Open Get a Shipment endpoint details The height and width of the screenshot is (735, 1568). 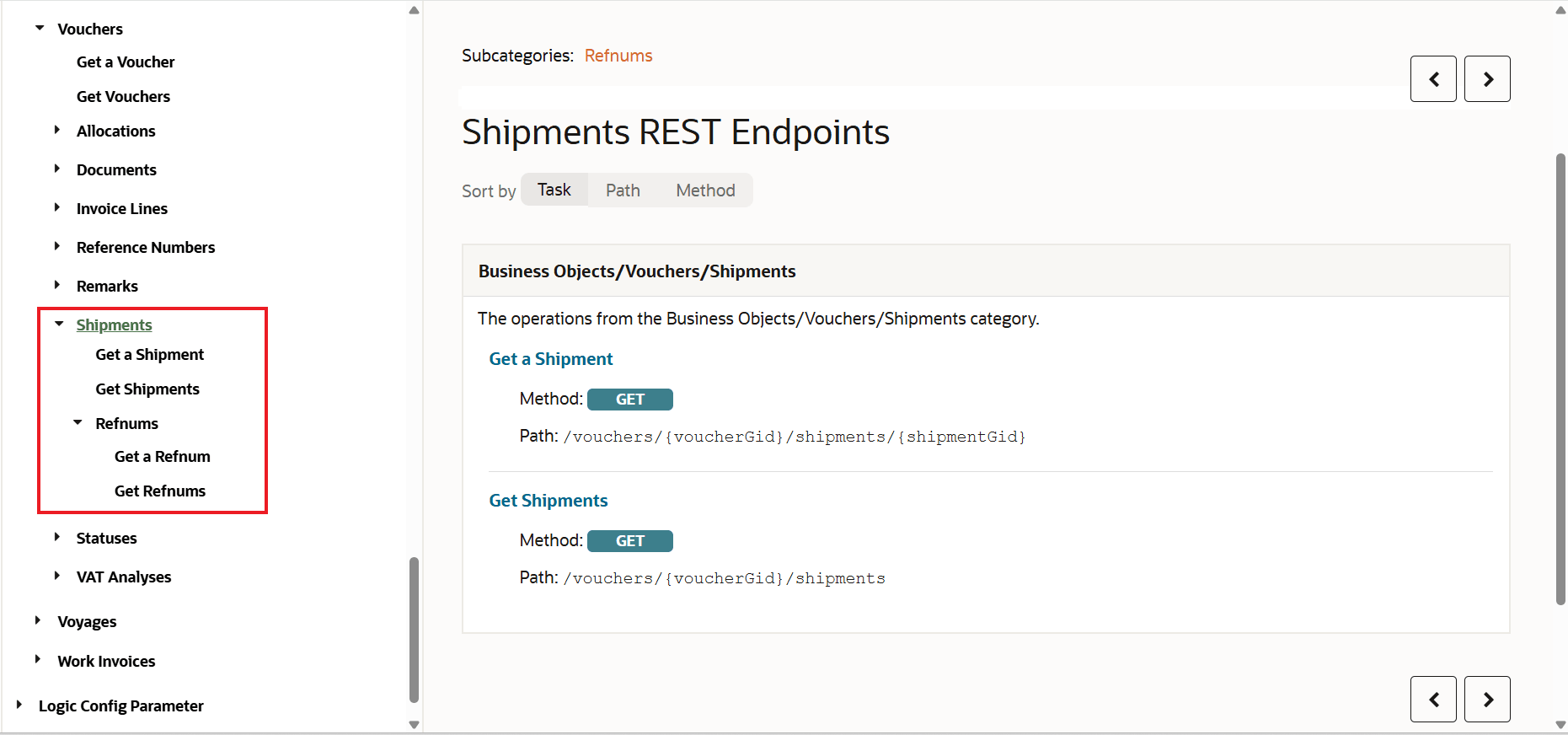550,358
